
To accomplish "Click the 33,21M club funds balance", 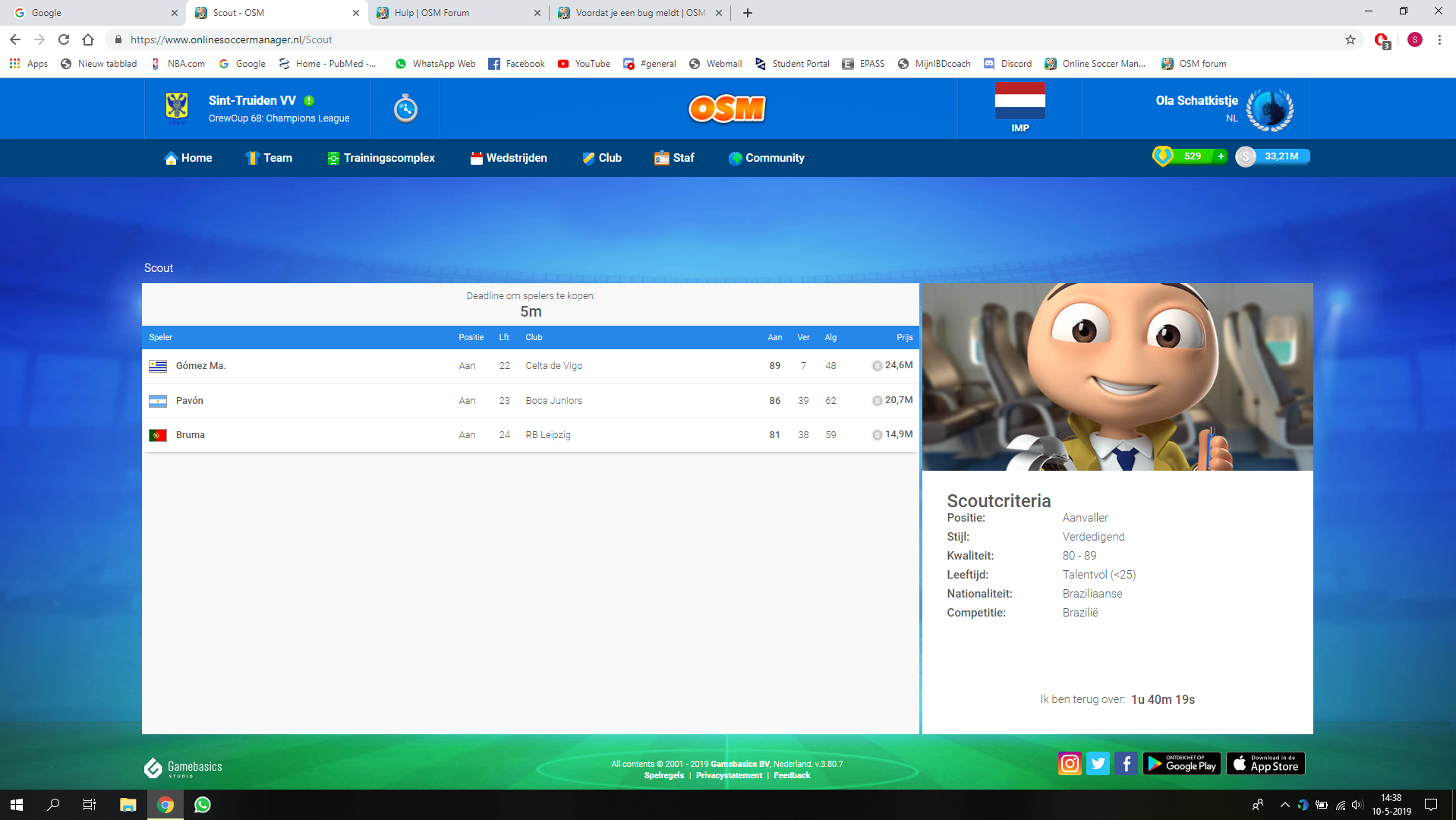I will pyautogui.click(x=1281, y=156).
